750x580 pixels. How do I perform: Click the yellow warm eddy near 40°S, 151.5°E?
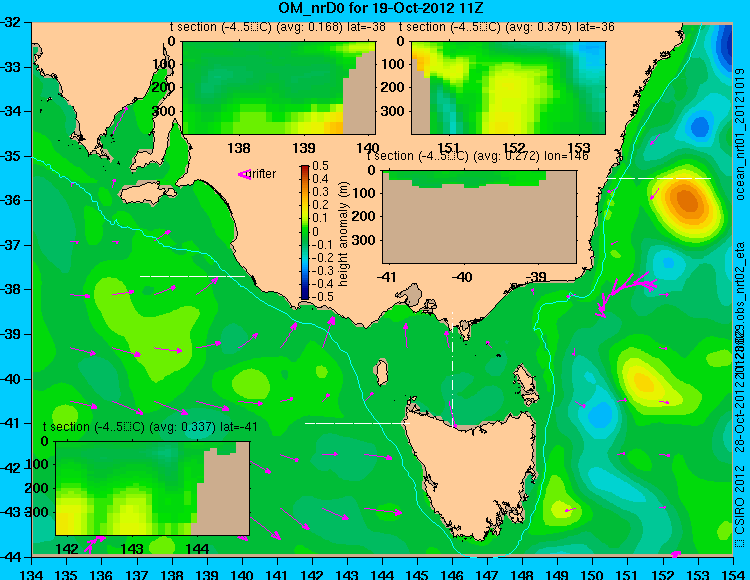tap(643, 381)
